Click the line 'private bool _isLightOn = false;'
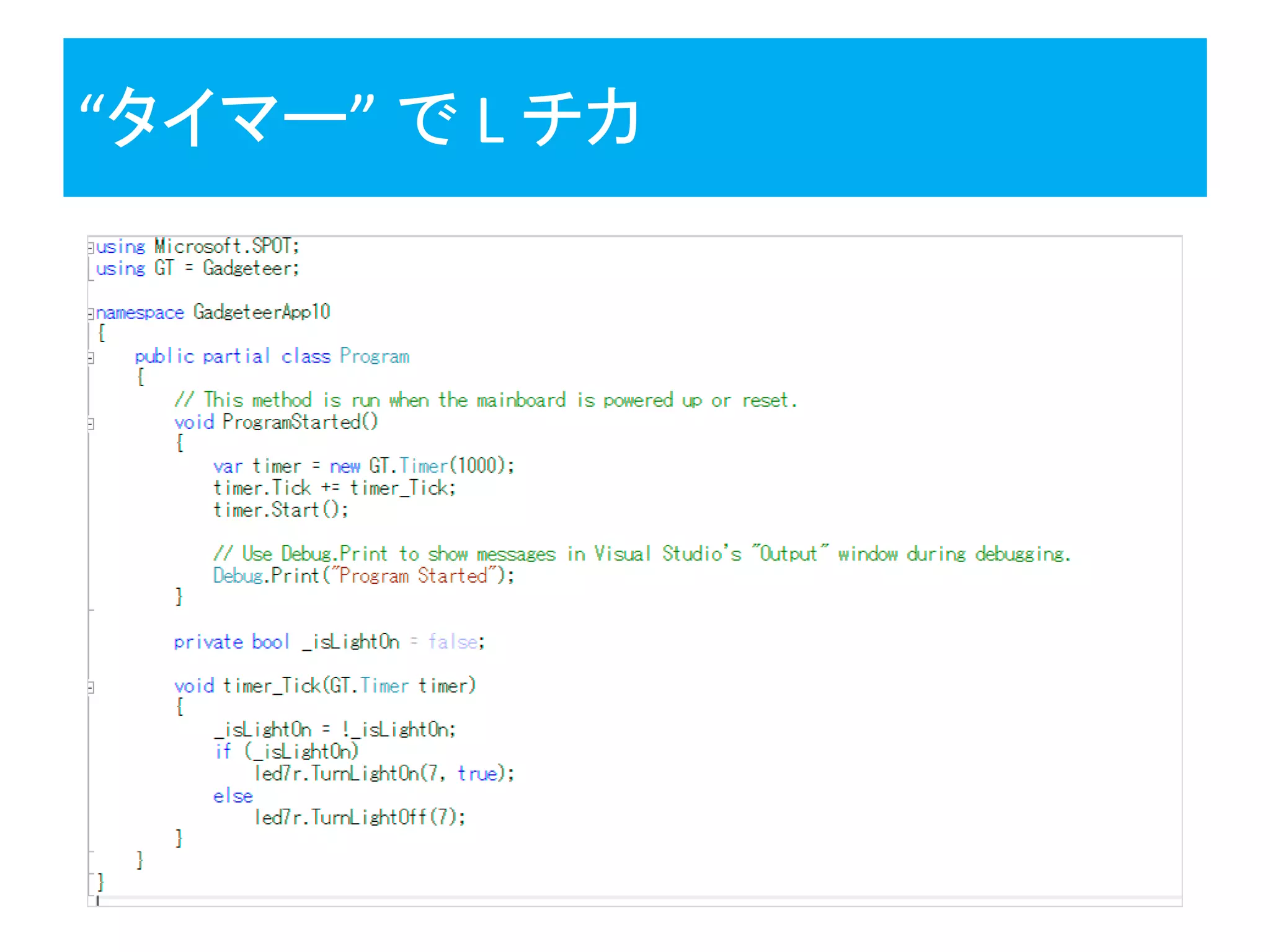 pos(329,642)
